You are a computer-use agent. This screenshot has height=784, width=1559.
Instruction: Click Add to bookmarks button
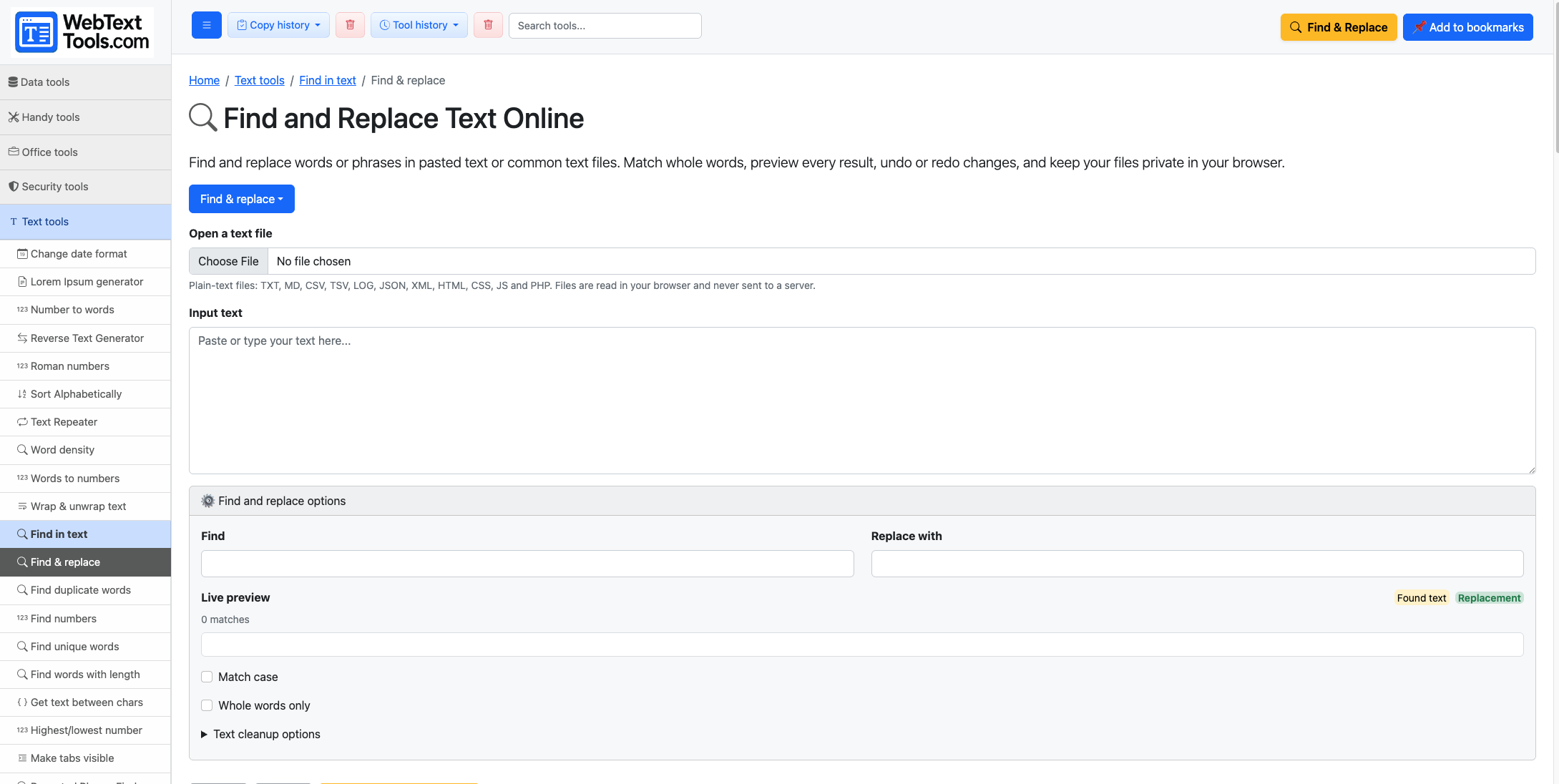(1468, 27)
